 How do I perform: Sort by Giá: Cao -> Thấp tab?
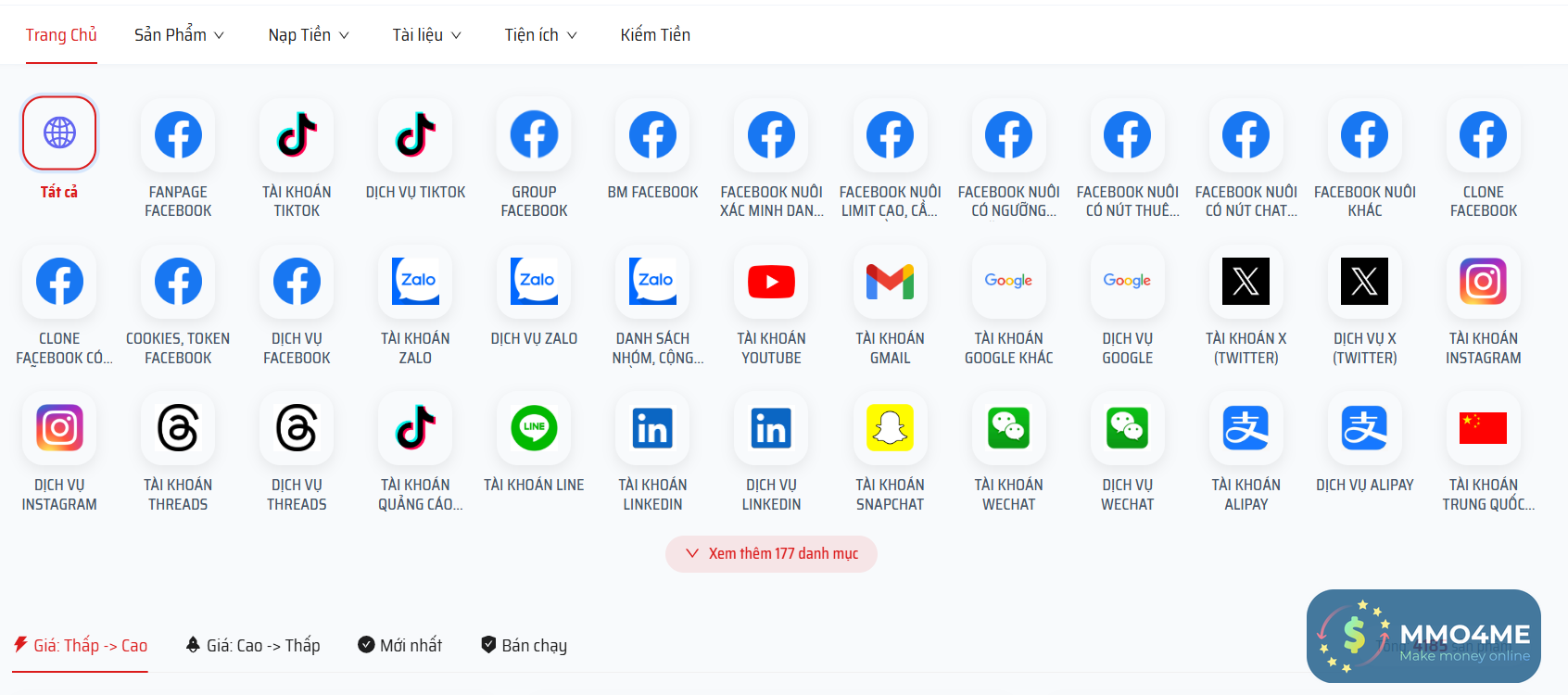tap(253, 645)
